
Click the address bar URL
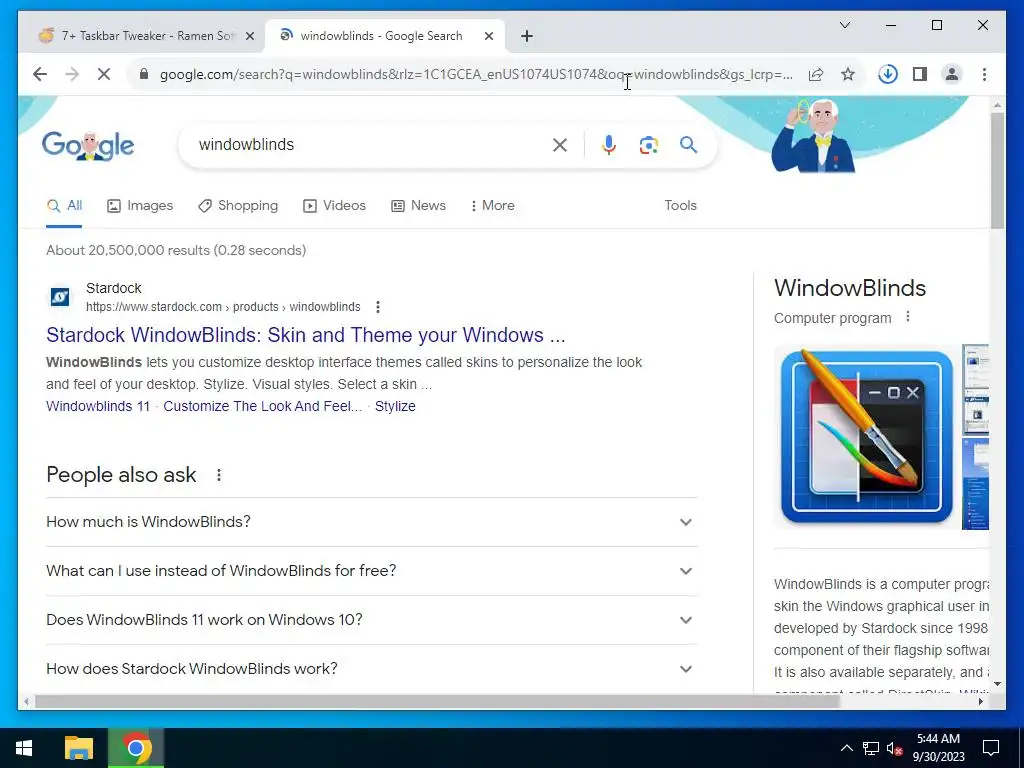click(476, 74)
